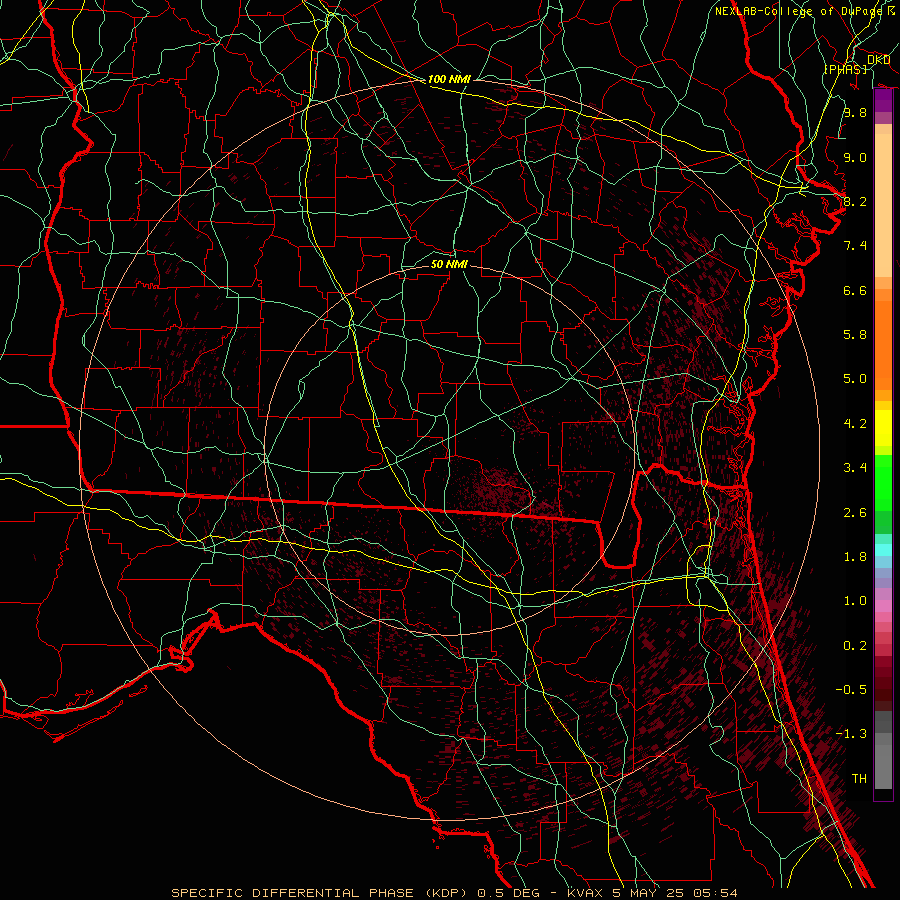The width and height of the screenshot is (900, 900).
Task: Click the 3.4 value on the scale
Action: tap(855, 468)
